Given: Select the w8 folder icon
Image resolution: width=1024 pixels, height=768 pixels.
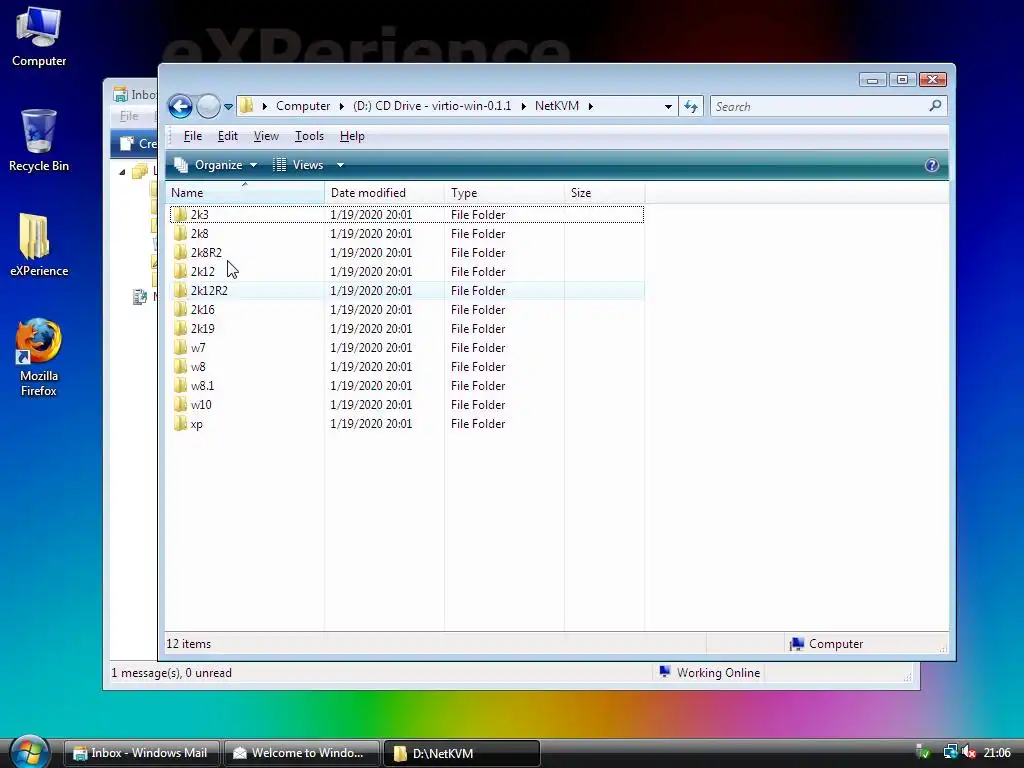Looking at the screenshot, I should pos(180,366).
